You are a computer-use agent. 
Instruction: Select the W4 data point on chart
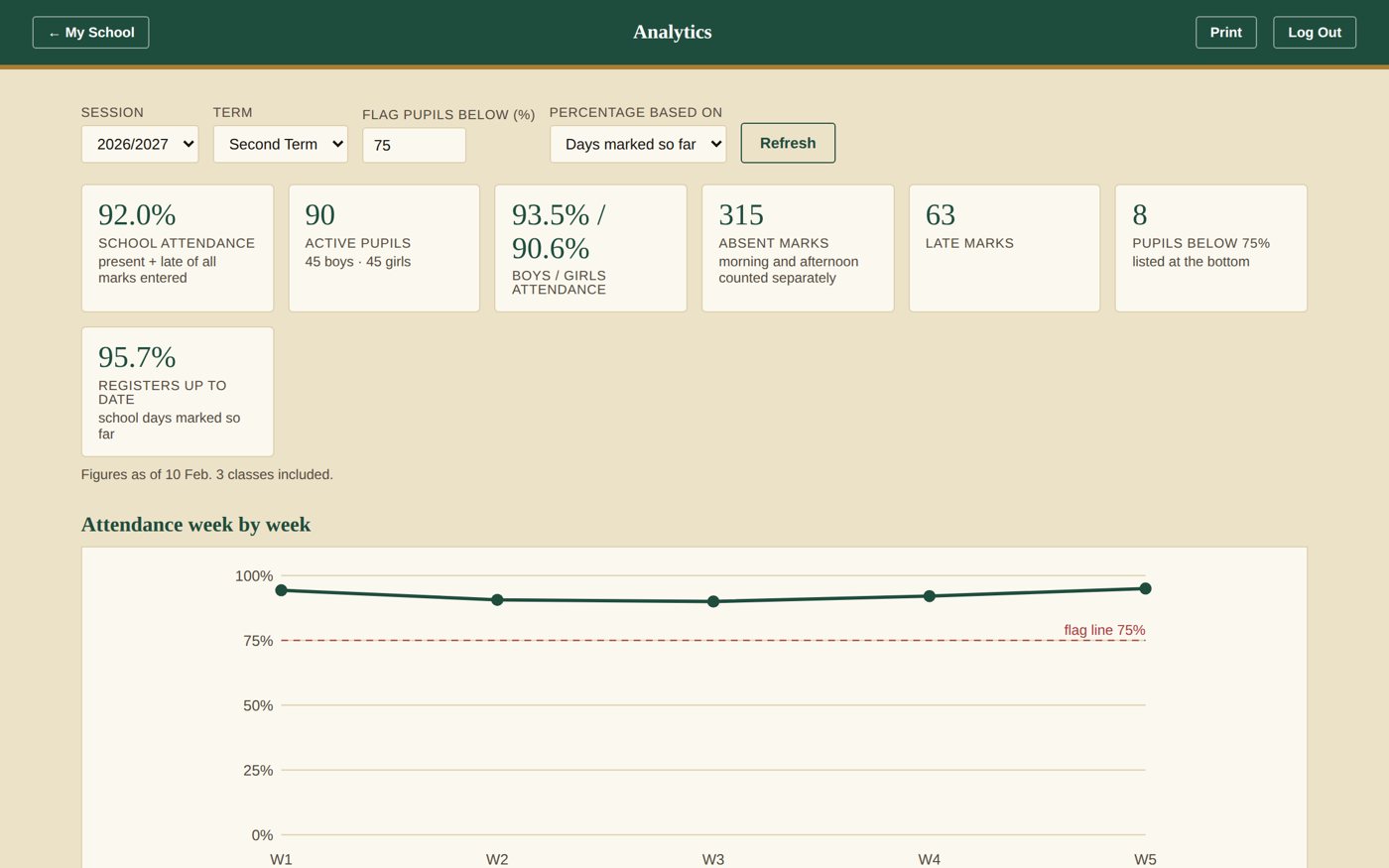pyautogui.click(x=930, y=596)
